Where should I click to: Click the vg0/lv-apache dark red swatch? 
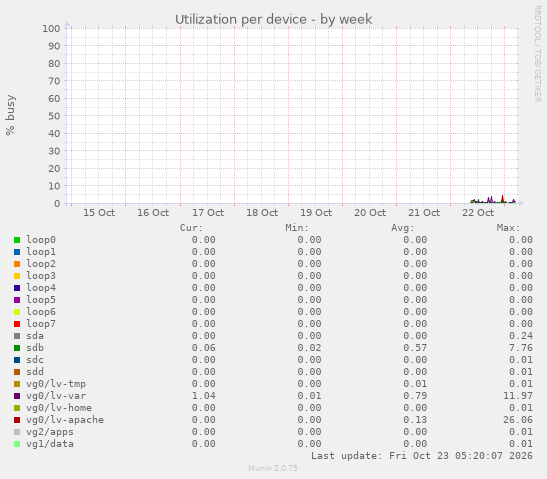click(17, 420)
